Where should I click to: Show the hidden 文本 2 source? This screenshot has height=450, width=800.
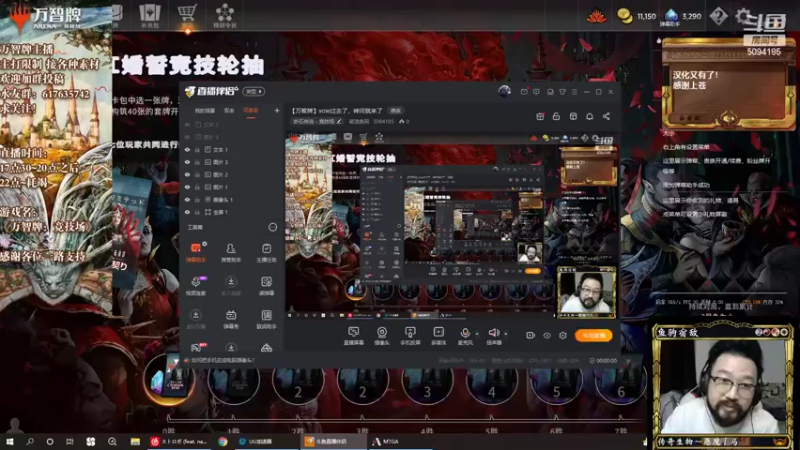(187, 124)
